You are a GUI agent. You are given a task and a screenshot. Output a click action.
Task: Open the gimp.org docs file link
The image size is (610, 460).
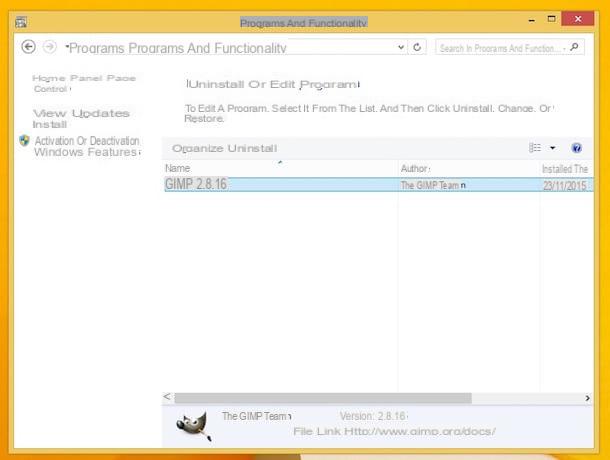pos(394,432)
